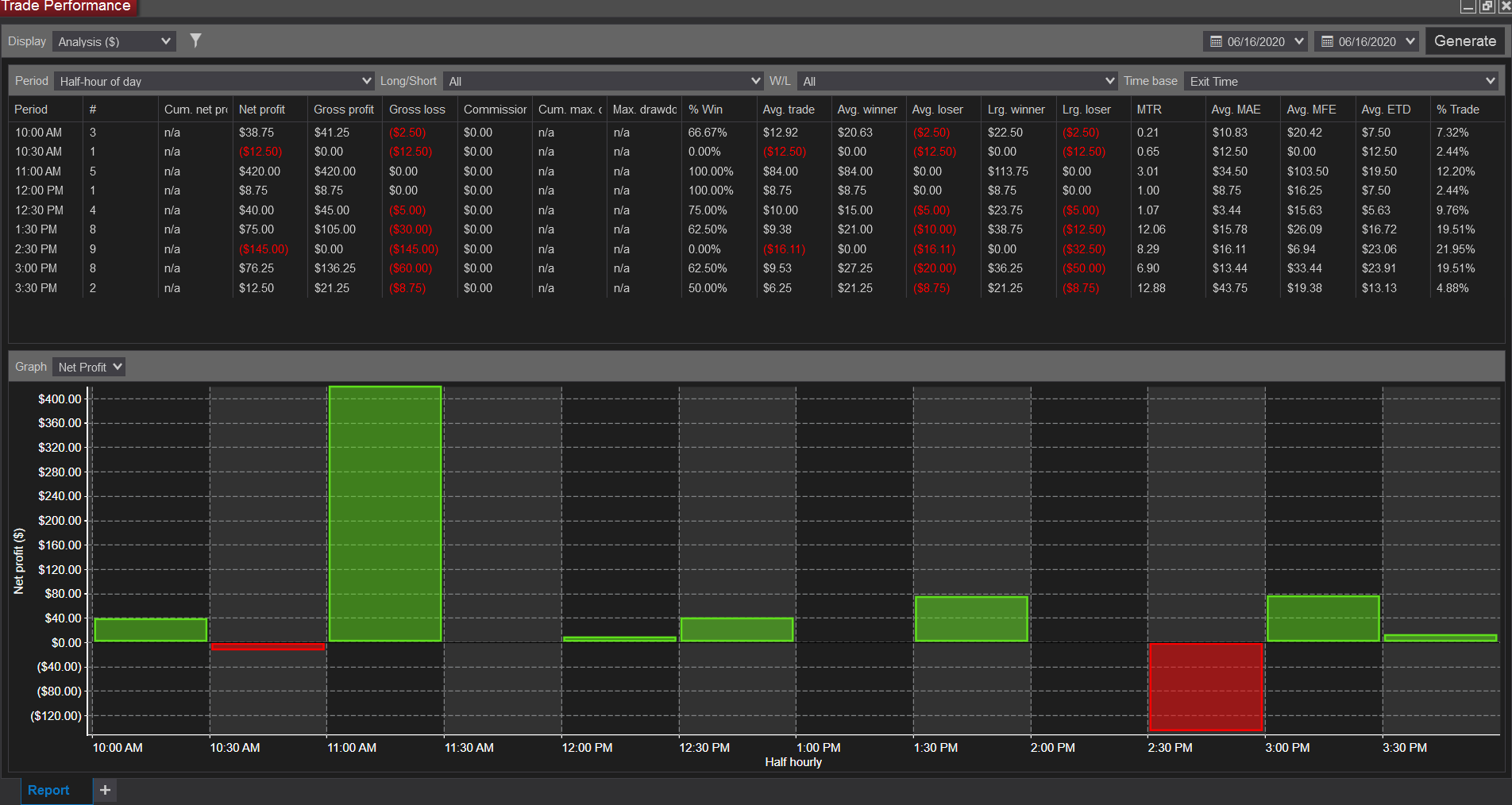
Task: Minimize the Trade Performance window
Action: (1468, 6)
